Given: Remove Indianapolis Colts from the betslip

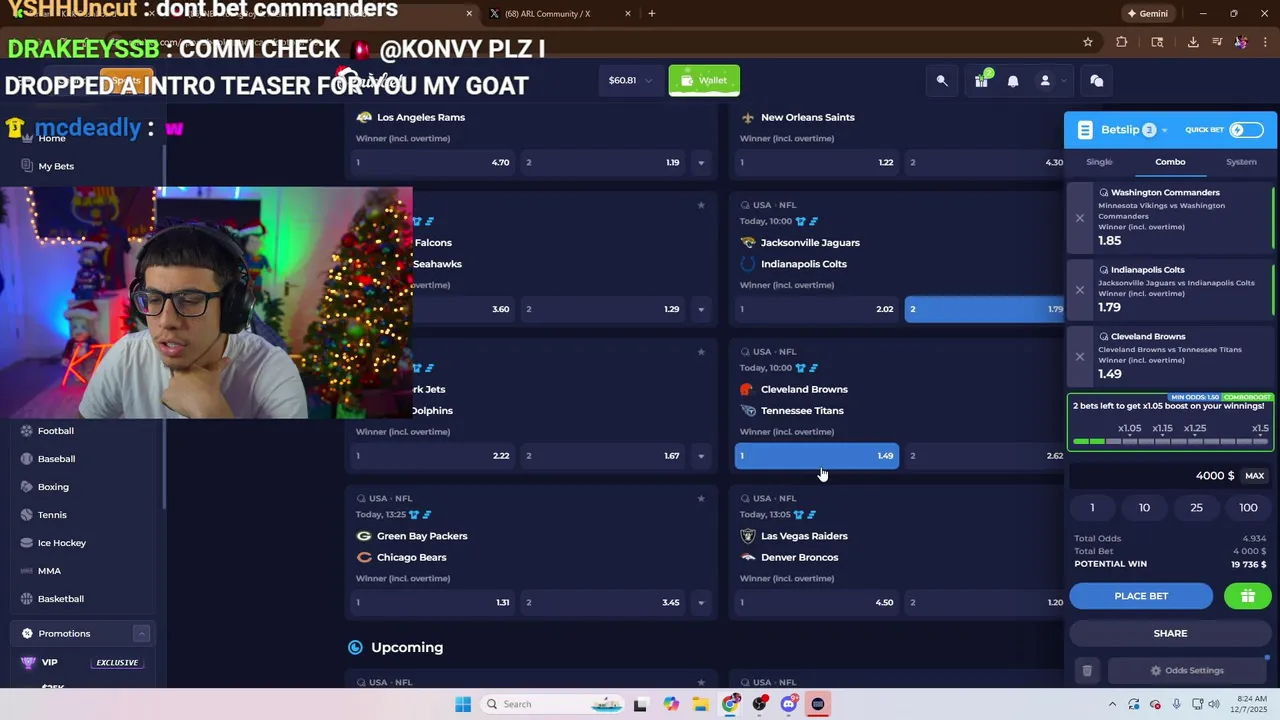Looking at the screenshot, I should tap(1079, 289).
